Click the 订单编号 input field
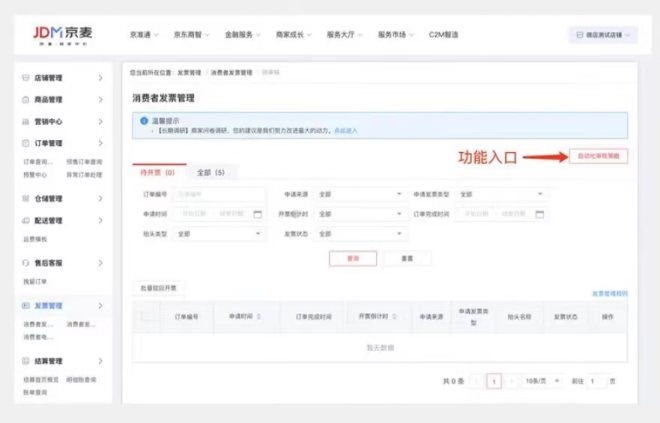Screen dimensions: 660x423 (219, 194)
